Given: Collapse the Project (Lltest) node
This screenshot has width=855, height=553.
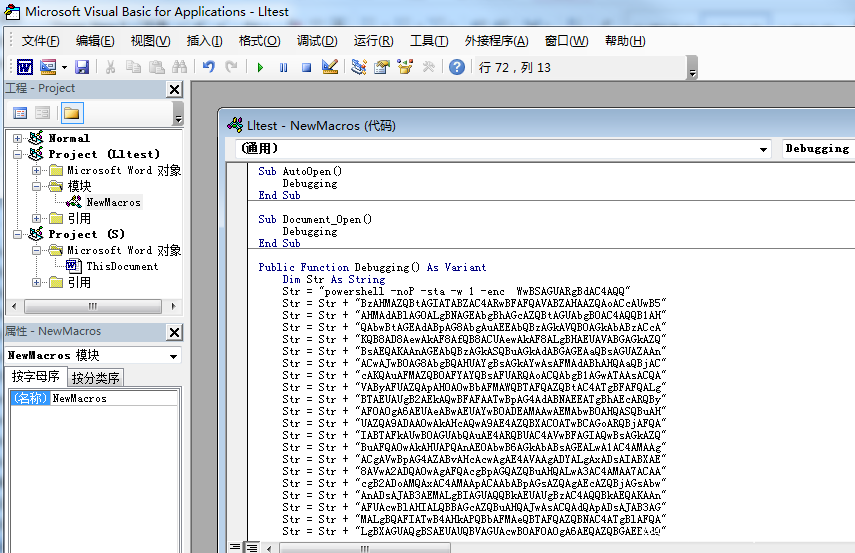Looking at the screenshot, I should 17,154.
